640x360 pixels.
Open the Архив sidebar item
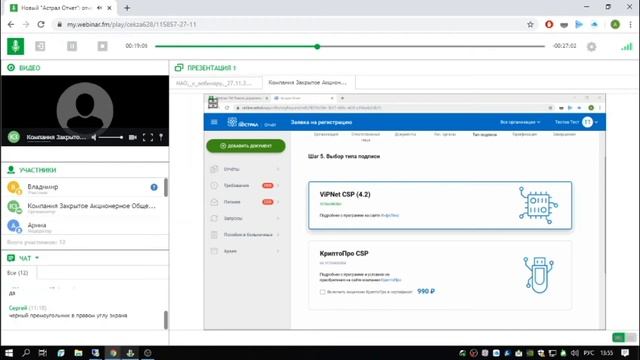tap(246, 251)
